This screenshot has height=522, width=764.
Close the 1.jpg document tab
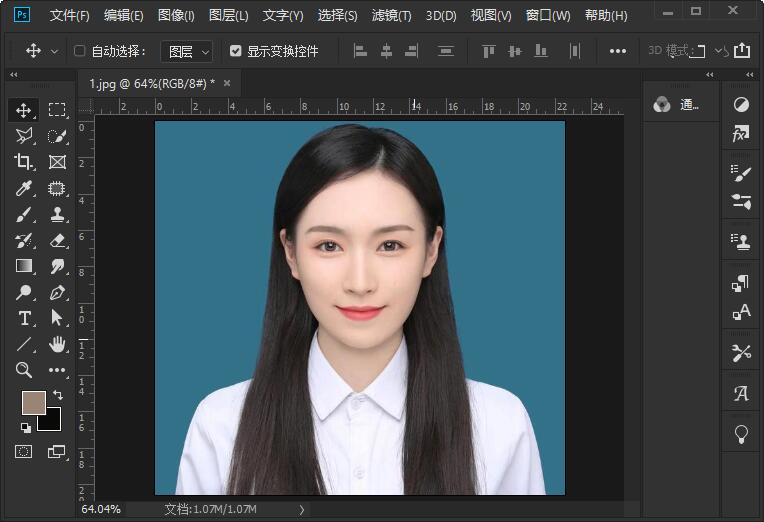coord(227,83)
